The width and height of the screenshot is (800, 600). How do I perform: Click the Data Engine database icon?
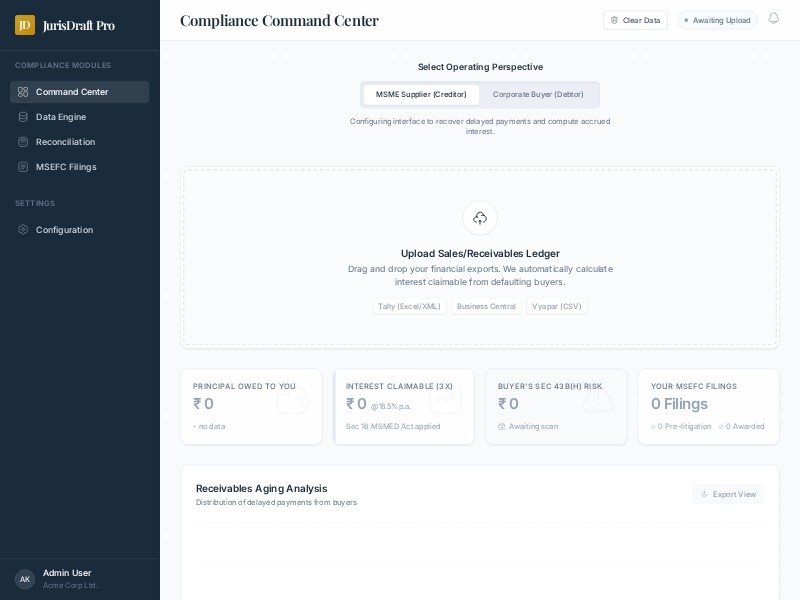(23, 117)
